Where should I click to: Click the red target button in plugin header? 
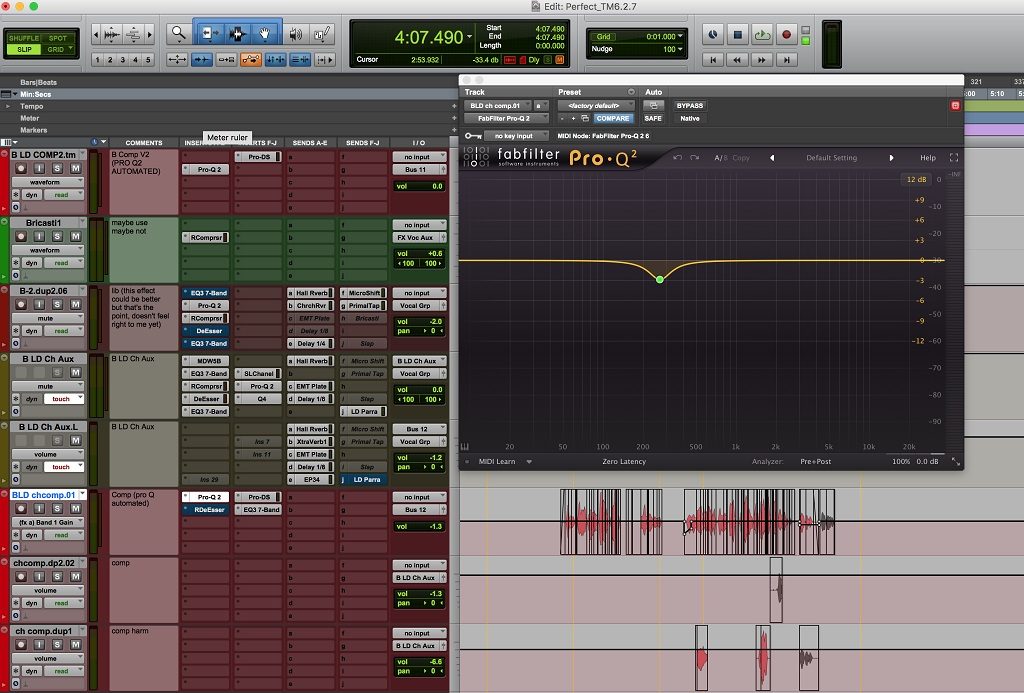[x=955, y=105]
